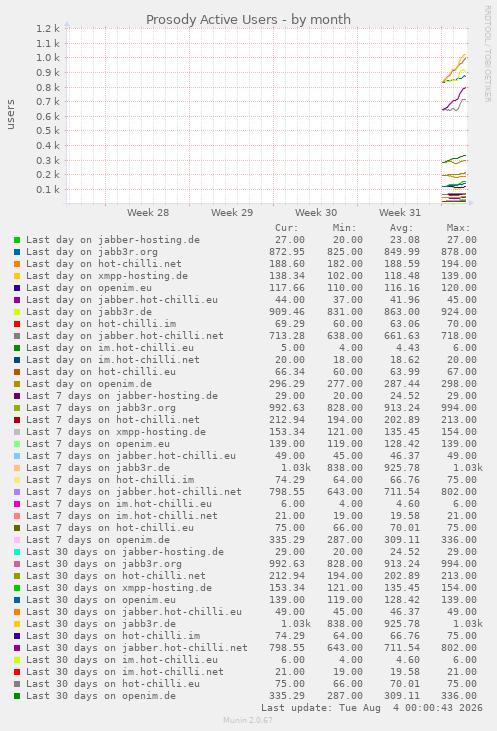
Task: Click the 'Max:' column header
Action: [459, 228]
